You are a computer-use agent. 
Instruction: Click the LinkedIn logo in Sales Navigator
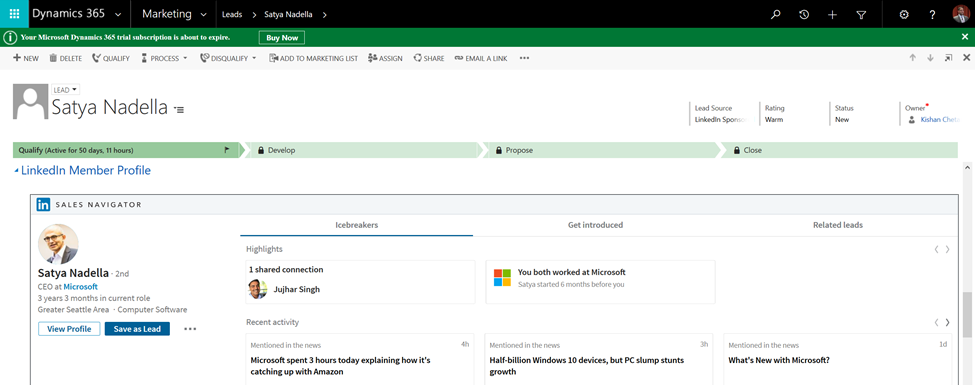[x=43, y=204]
